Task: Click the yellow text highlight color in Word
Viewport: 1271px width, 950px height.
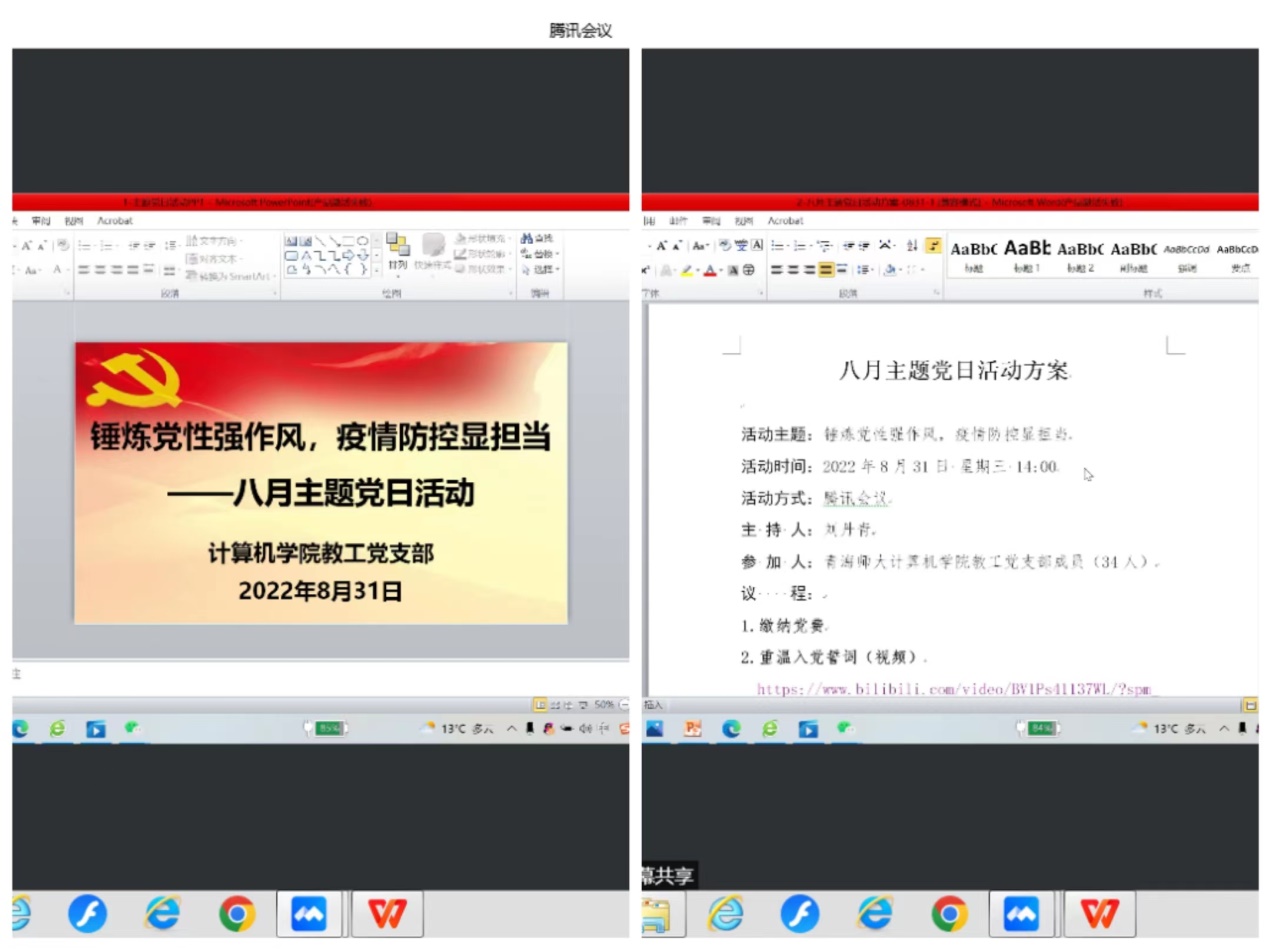Action: (689, 270)
